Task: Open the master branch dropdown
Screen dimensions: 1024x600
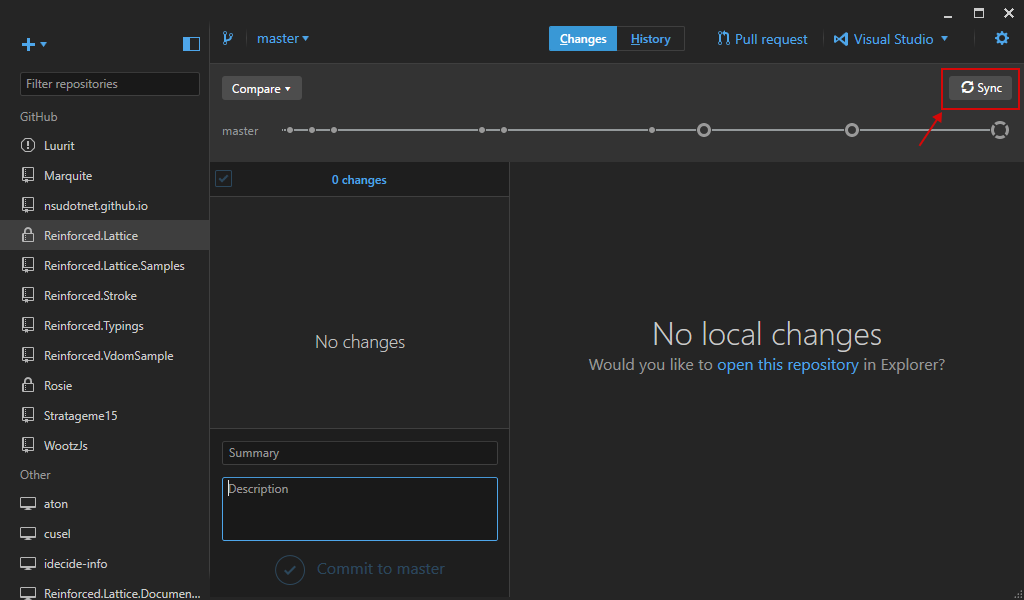Action: coord(283,39)
